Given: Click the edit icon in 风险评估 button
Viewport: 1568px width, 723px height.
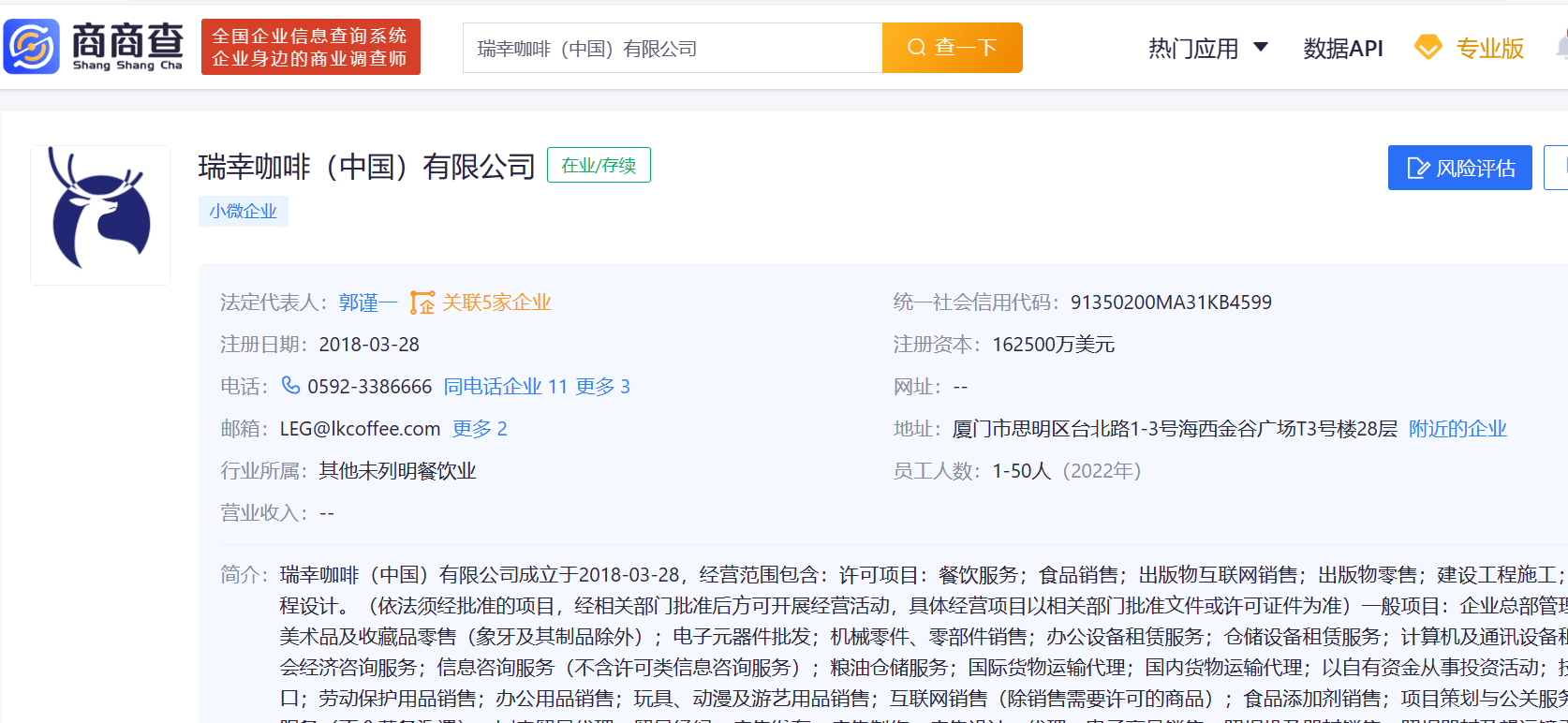Looking at the screenshot, I should click(x=1418, y=169).
